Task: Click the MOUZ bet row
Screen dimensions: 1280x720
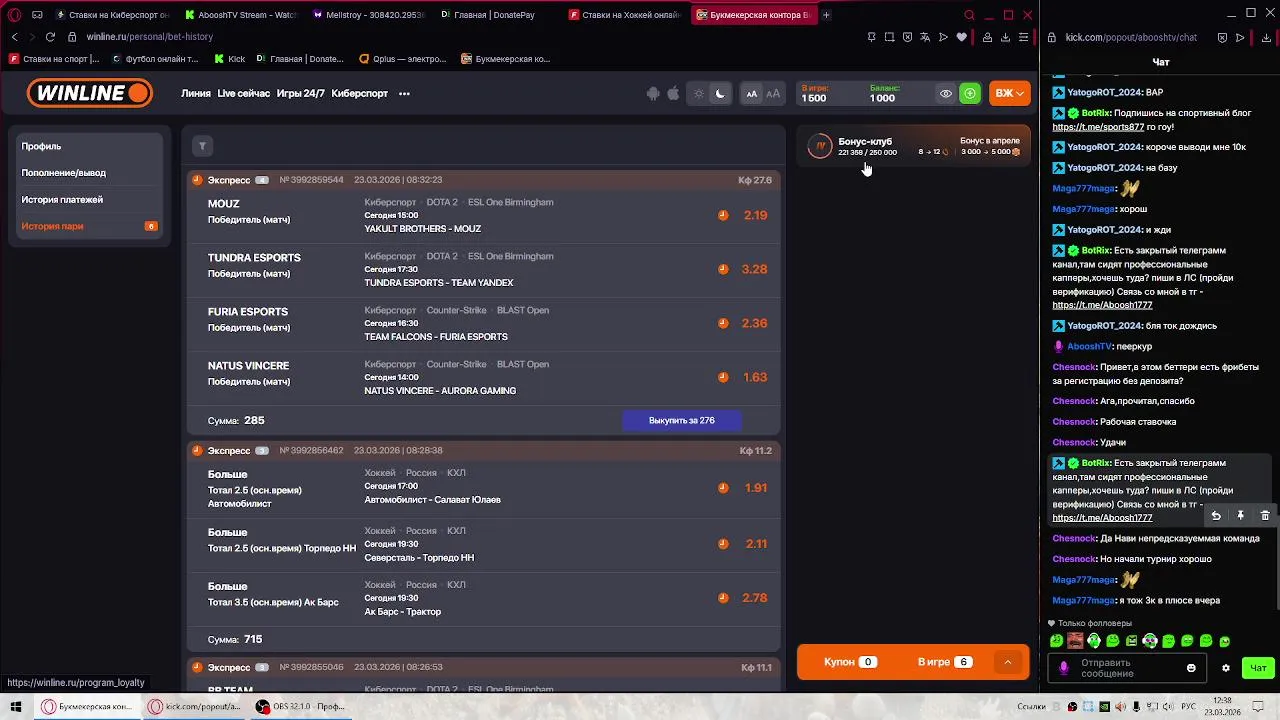Action: pyautogui.click(x=483, y=215)
